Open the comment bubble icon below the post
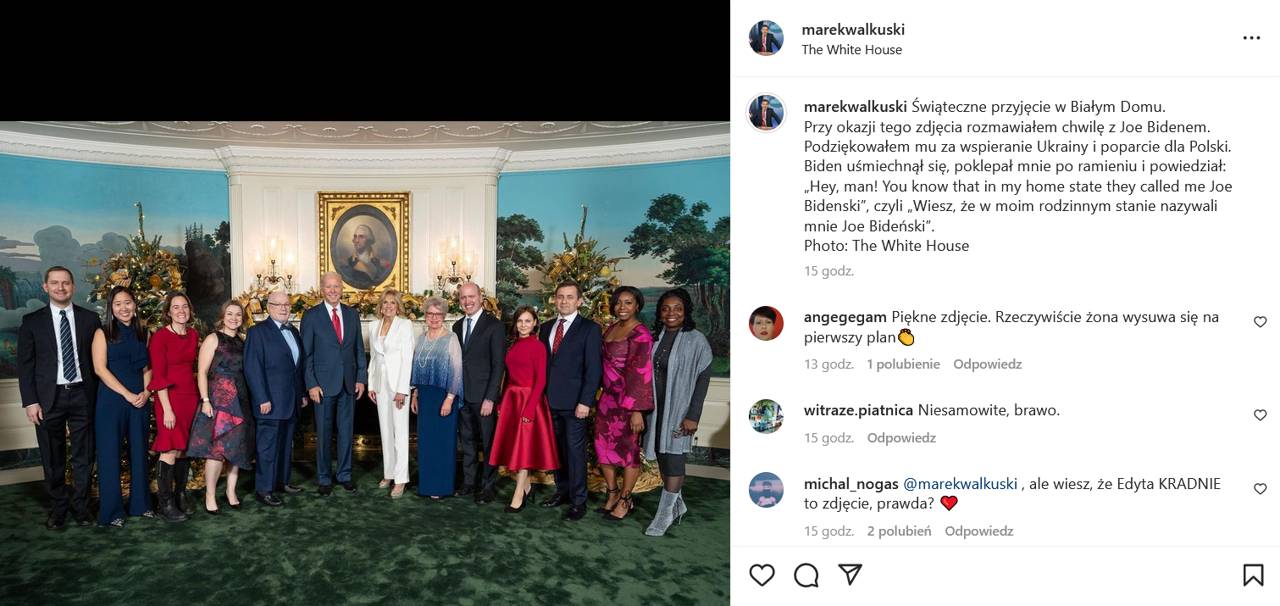Viewport: 1280px width, 606px height. [x=806, y=575]
